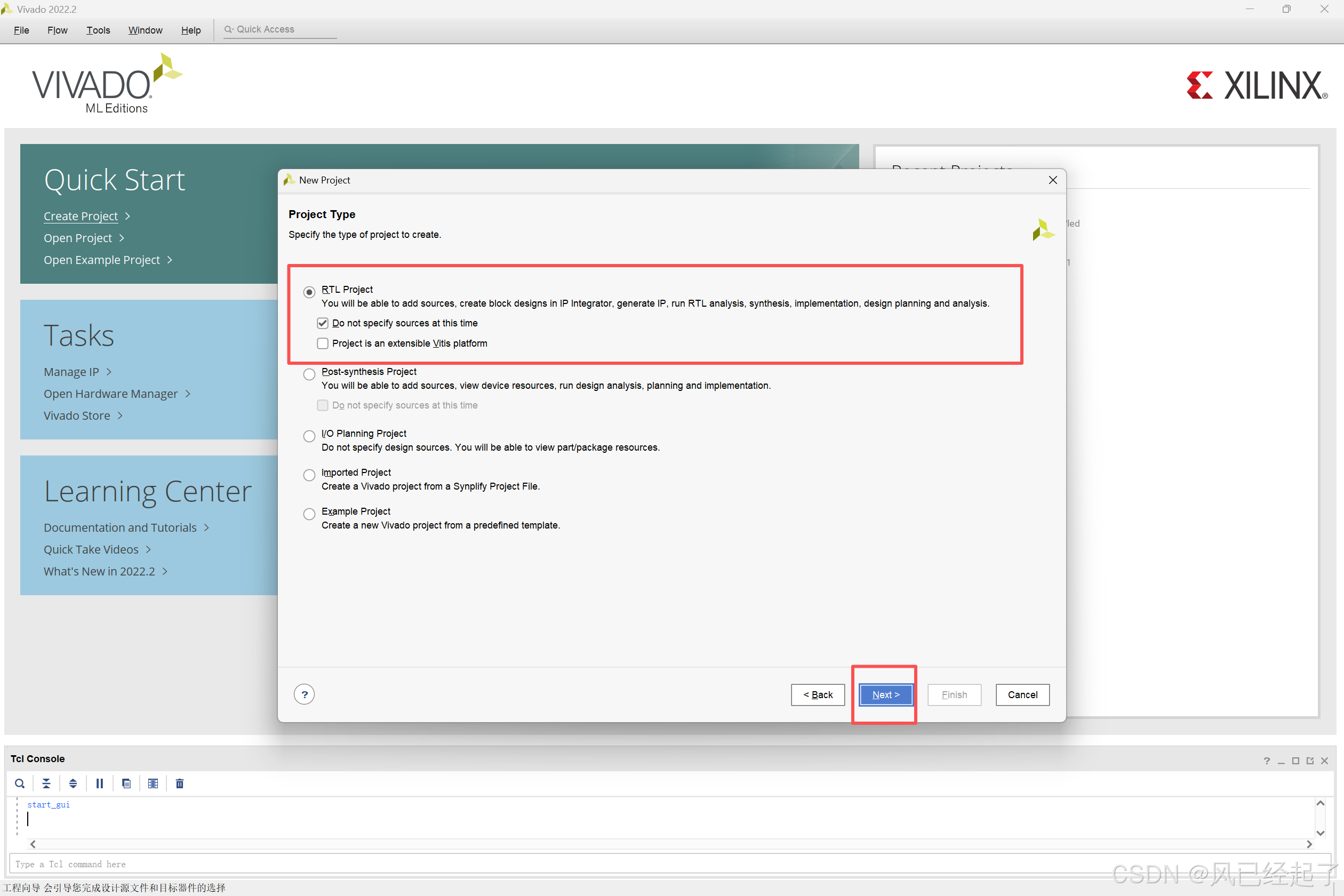Click the chevron next to Create Project

click(128, 216)
